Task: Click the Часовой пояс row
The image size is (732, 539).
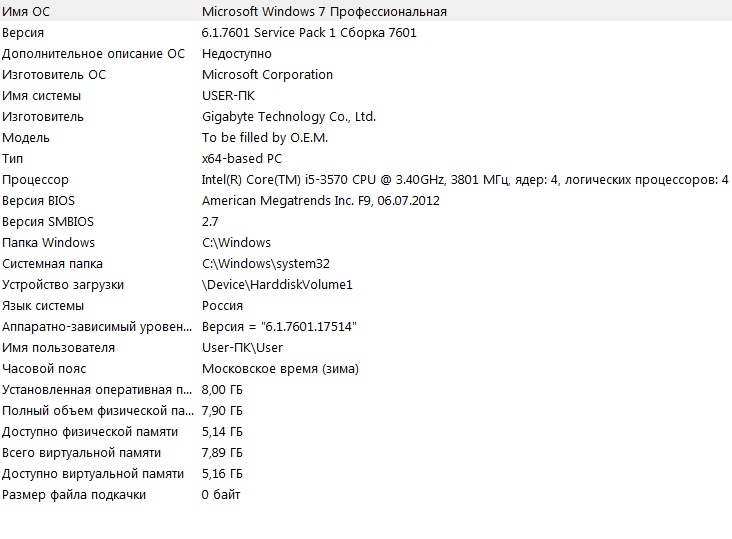Action: click(366, 368)
